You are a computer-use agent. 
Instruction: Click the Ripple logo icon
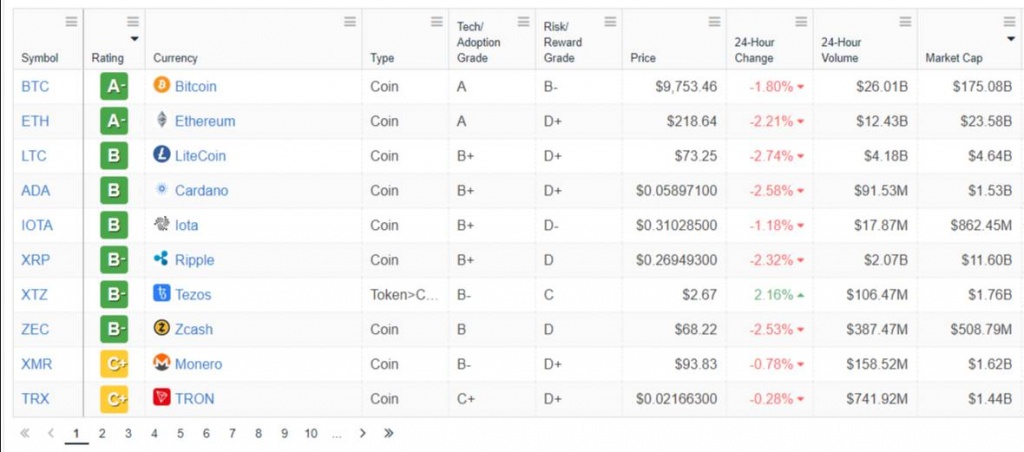click(x=161, y=259)
